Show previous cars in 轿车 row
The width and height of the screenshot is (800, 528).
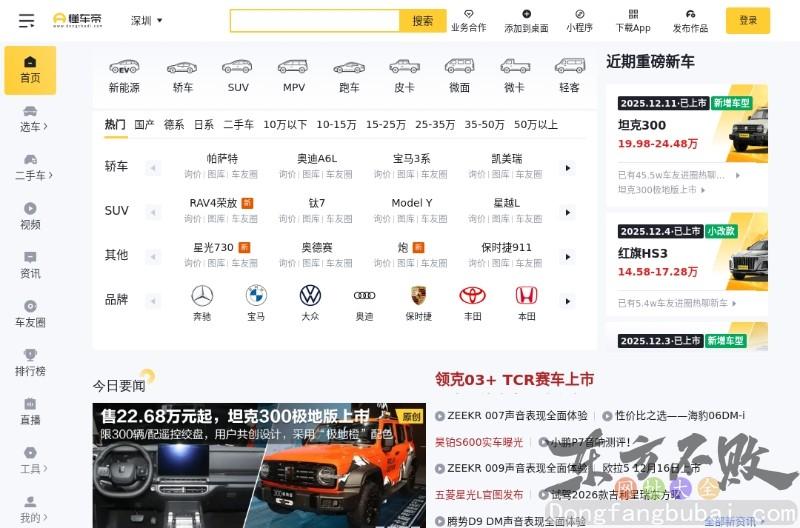click(153, 168)
